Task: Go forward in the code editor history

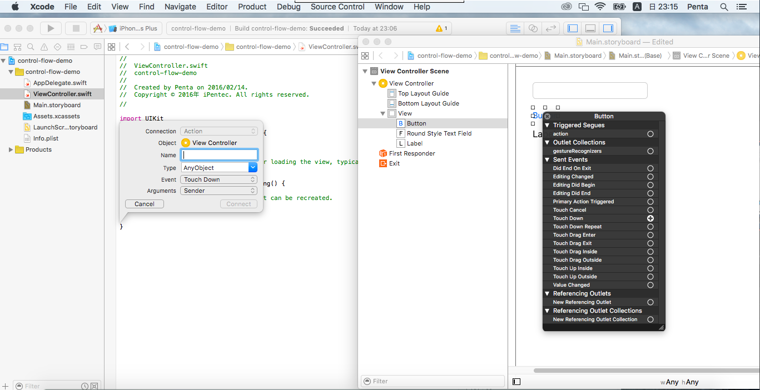Action: coord(142,47)
